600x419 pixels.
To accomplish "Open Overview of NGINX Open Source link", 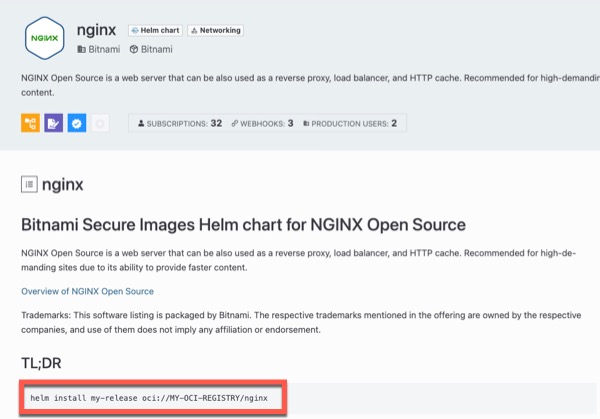I will click(87, 291).
